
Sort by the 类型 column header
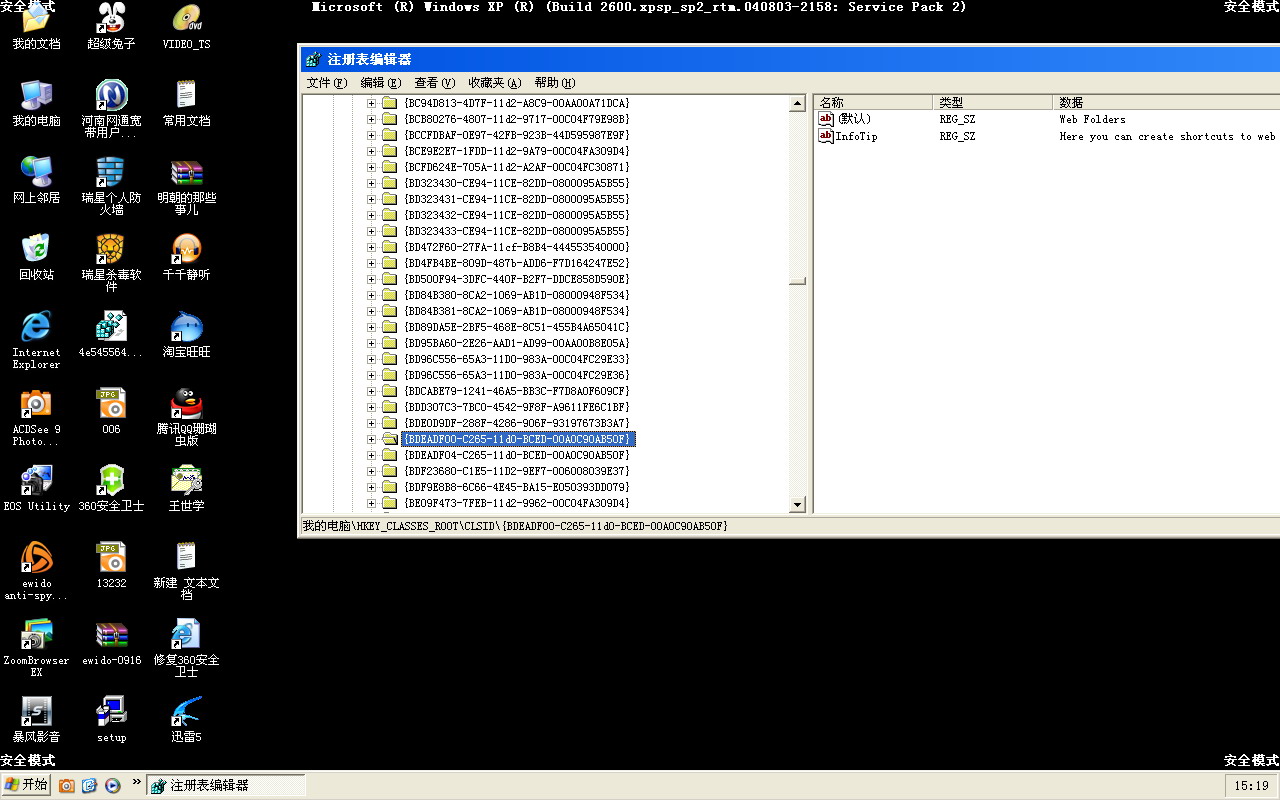(993, 102)
